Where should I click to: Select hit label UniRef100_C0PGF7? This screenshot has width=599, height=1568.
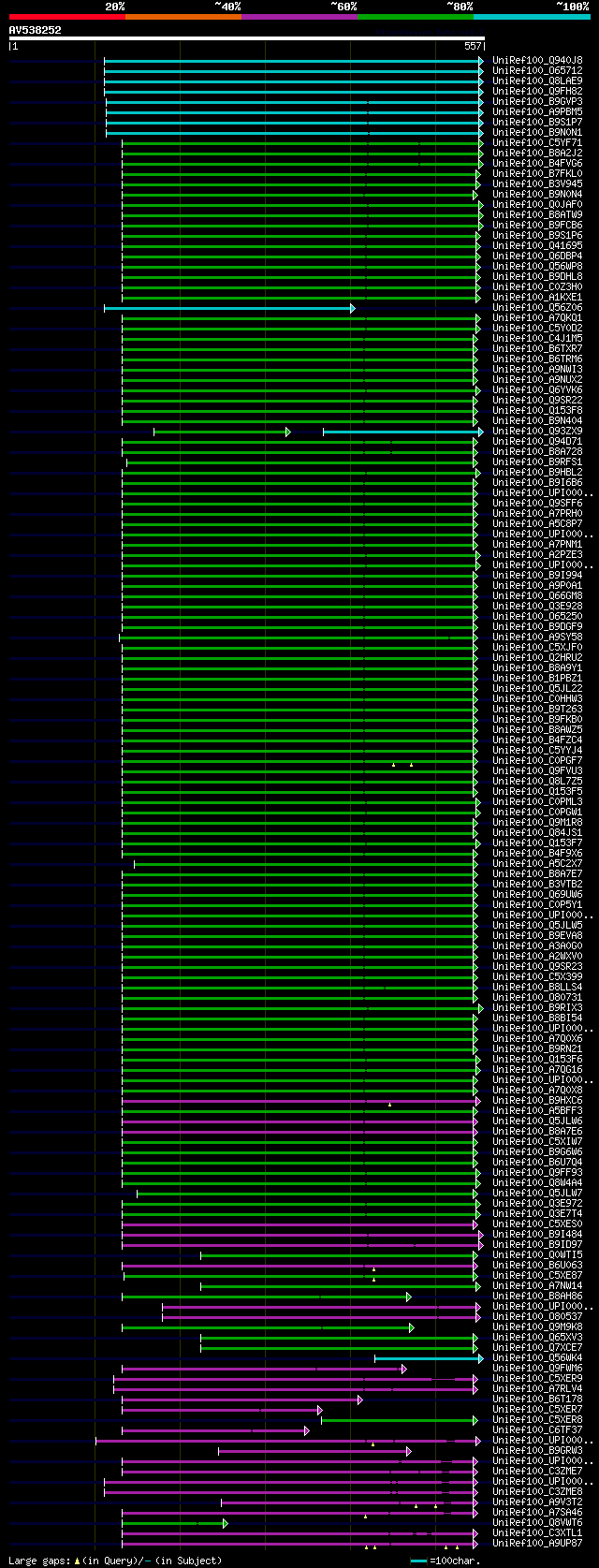click(537, 760)
